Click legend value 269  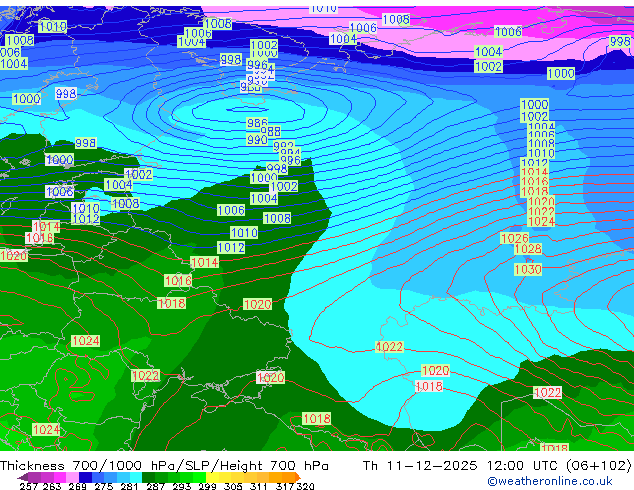(x=78, y=486)
